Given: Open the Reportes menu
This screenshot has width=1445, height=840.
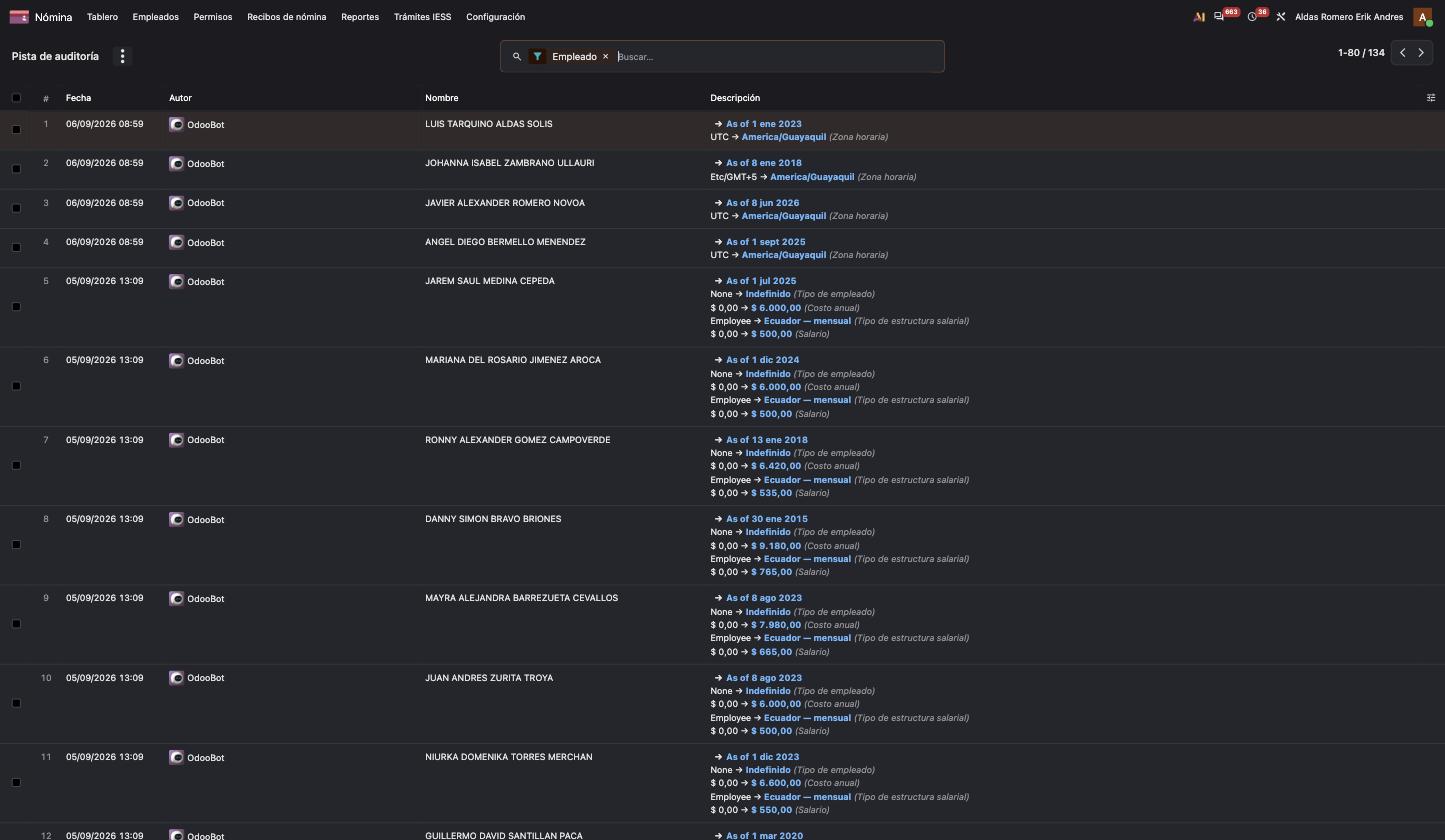Looking at the screenshot, I should pyautogui.click(x=360, y=17).
